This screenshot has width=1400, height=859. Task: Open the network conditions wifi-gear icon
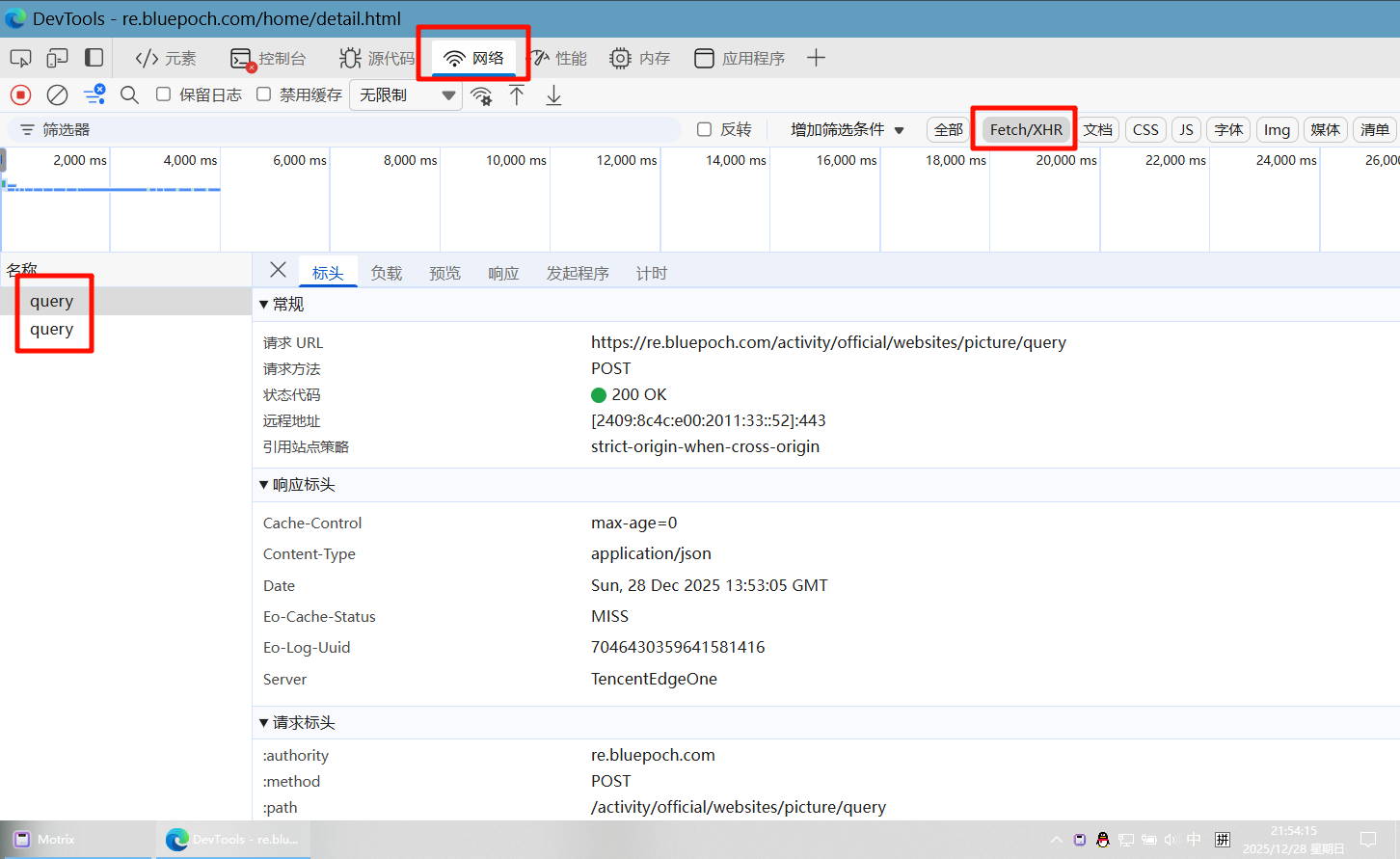pyautogui.click(x=481, y=94)
